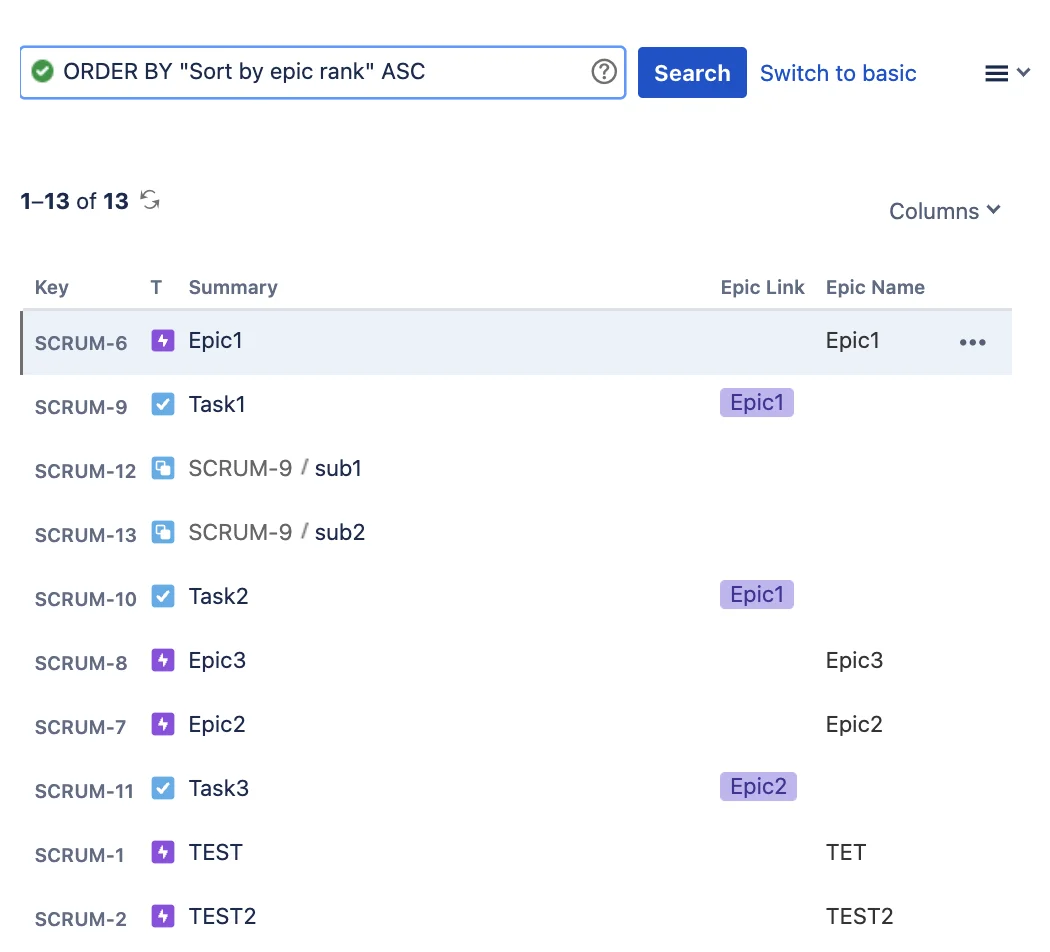
Task: Click the refresh results icon beside 1–13 of 13
Action: click(x=150, y=200)
